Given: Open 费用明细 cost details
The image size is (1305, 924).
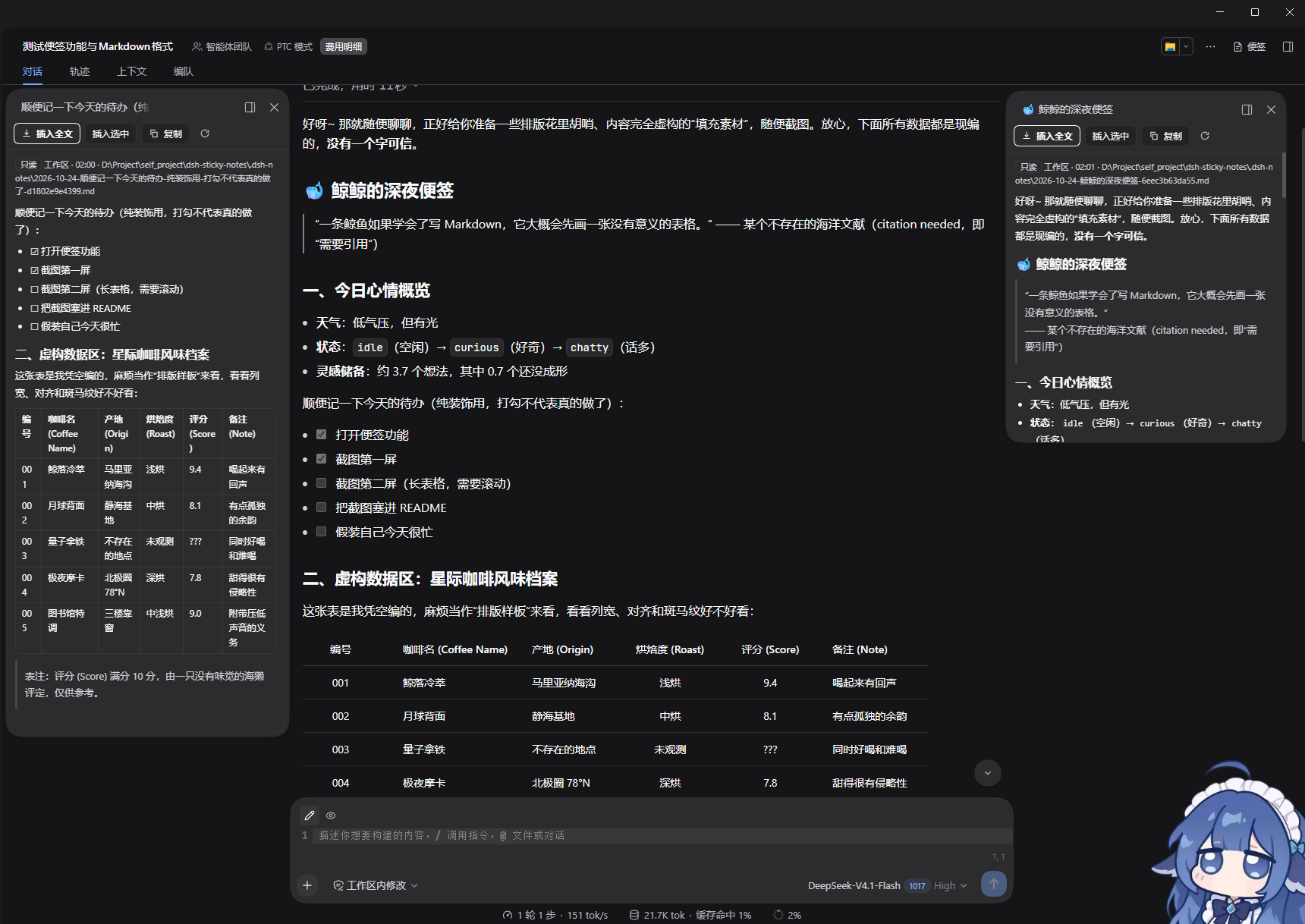Looking at the screenshot, I should (x=344, y=47).
